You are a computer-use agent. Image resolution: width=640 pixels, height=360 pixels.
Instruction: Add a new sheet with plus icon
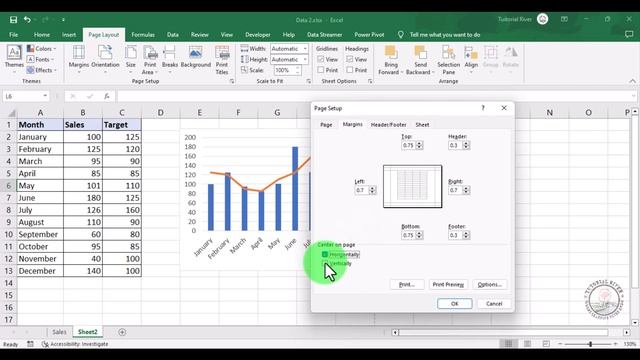pos(122,332)
